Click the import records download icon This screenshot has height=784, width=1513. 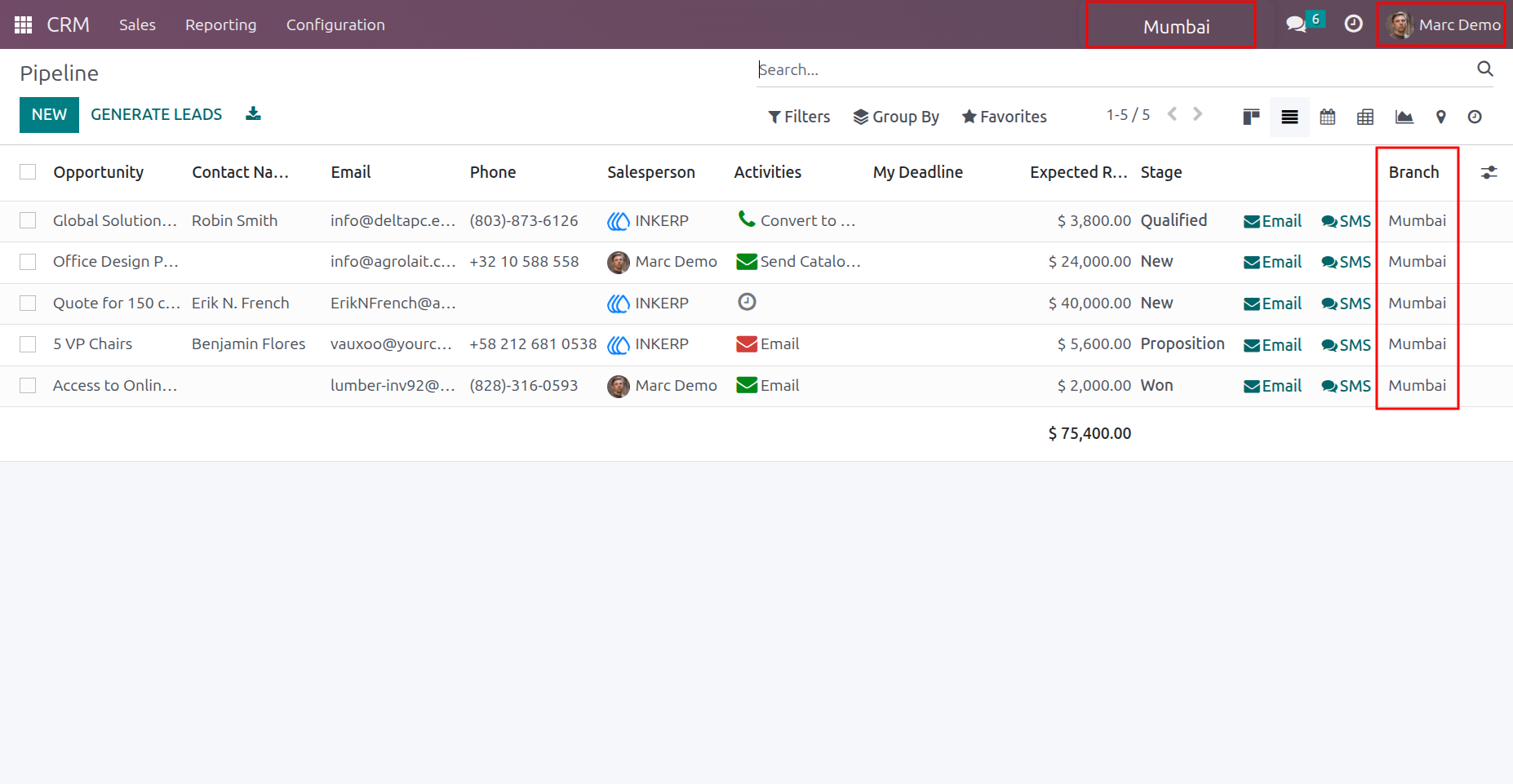(x=253, y=113)
